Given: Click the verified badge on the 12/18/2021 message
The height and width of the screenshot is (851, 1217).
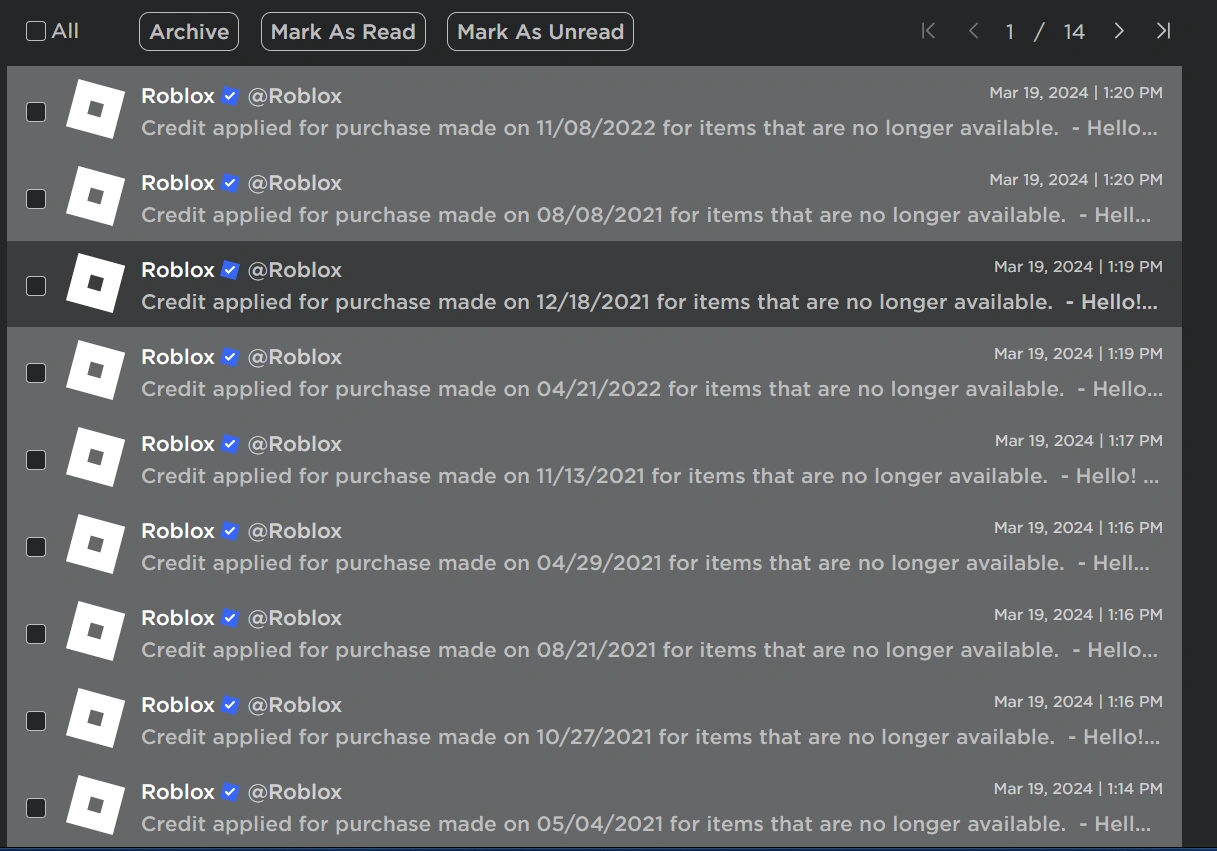Looking at the screenshot, I should coord(229,269).
